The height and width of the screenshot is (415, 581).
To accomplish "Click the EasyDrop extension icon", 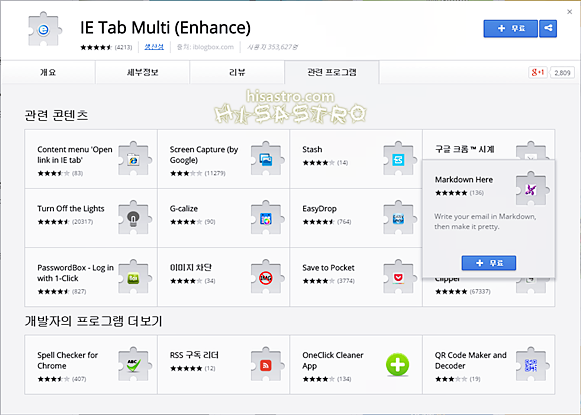I will coord(399,218).
